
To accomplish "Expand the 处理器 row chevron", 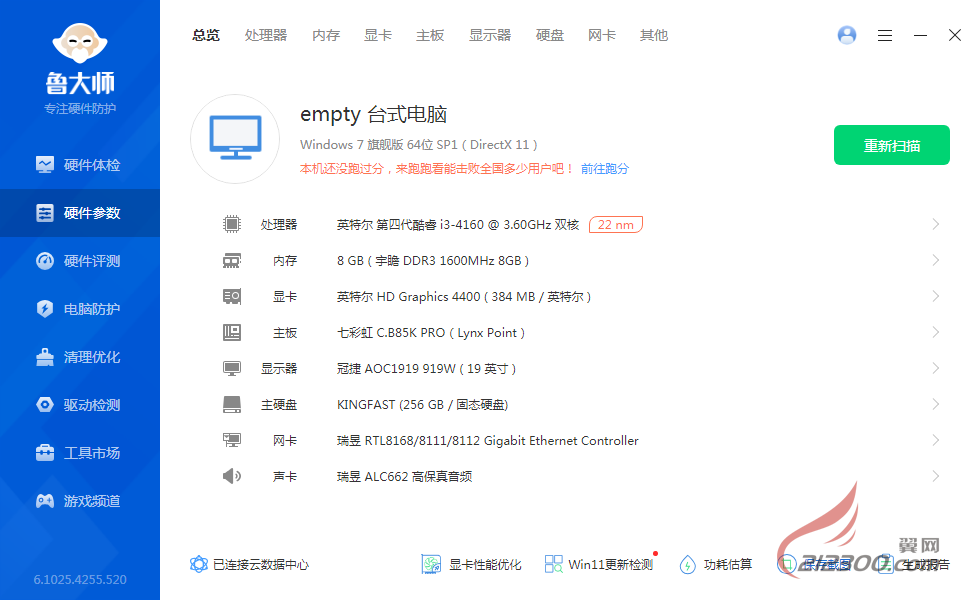I will [936, 224].
